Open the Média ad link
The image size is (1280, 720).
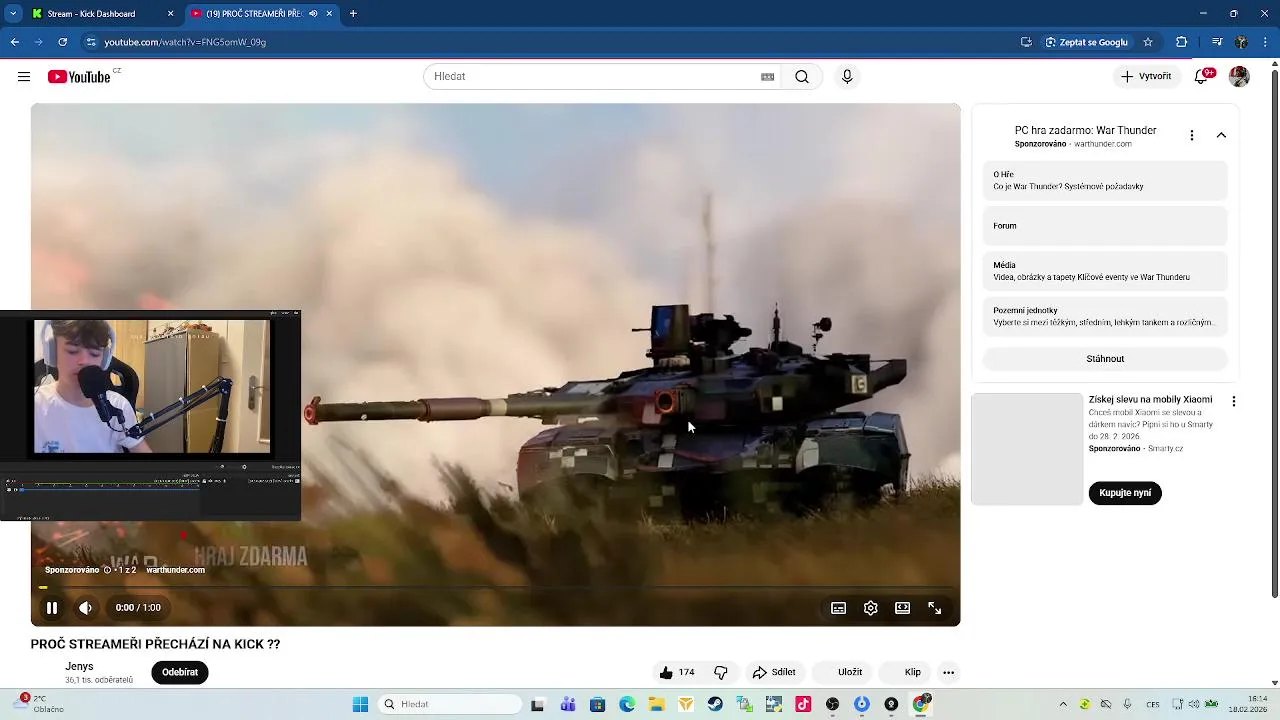[x=1105, y=271]
